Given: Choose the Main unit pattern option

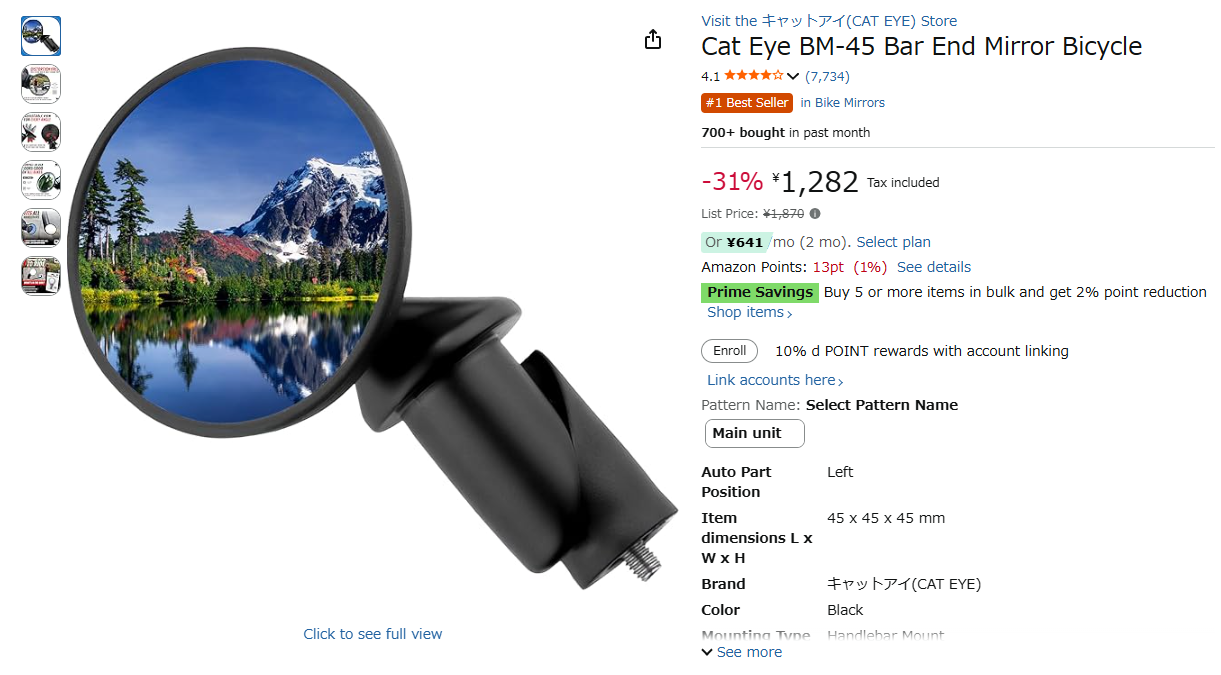Looking at the screenshot, I should [755, 433].
